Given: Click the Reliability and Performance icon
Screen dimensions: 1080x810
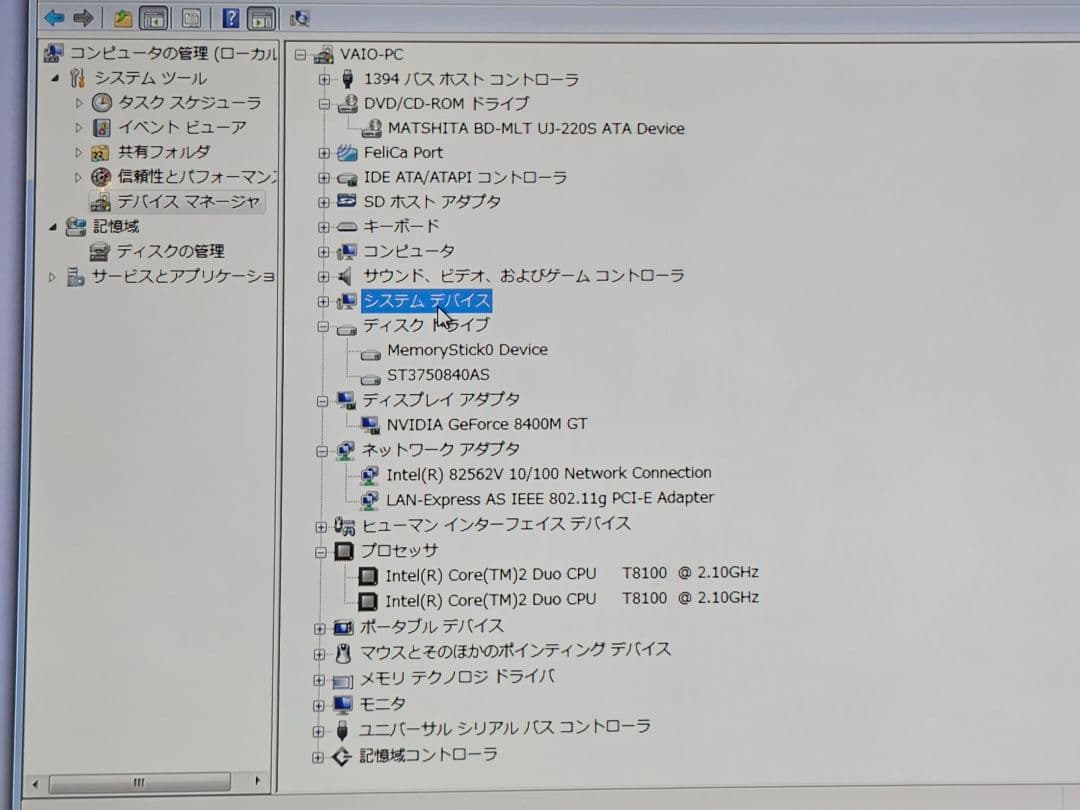Looking at the screenshot, I should pyautogui.click(x=101, y=177).
